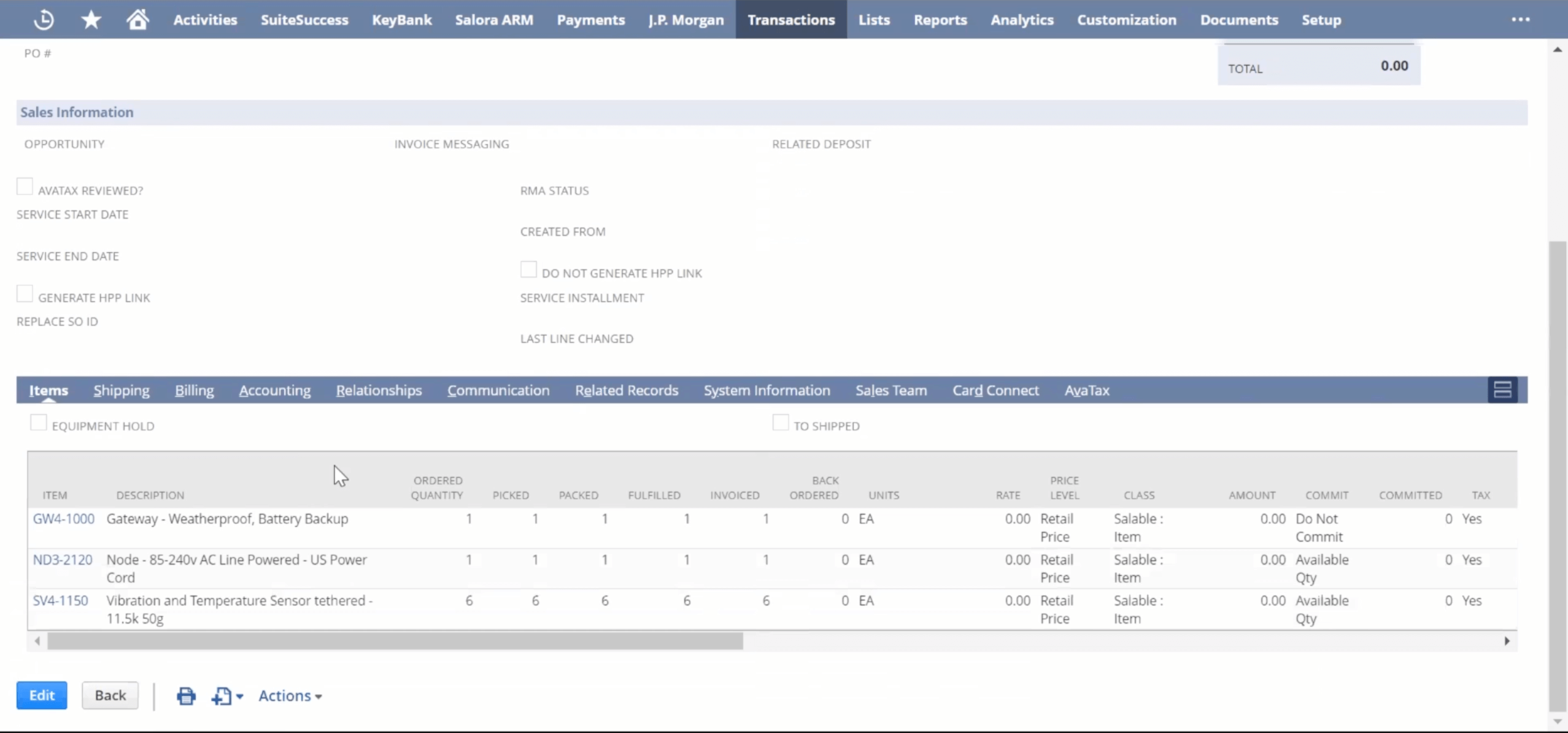Open the three-dots overflow menu
Screen dimensions: 1568x733
1520,20
